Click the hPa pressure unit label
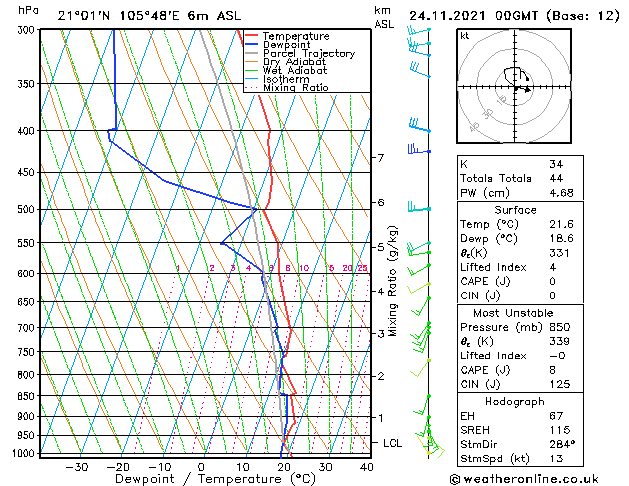 (x=28, y=11)
